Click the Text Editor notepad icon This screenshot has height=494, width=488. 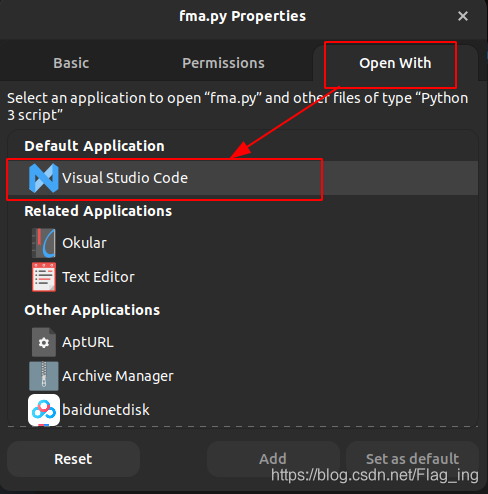(x=44, y=277)
